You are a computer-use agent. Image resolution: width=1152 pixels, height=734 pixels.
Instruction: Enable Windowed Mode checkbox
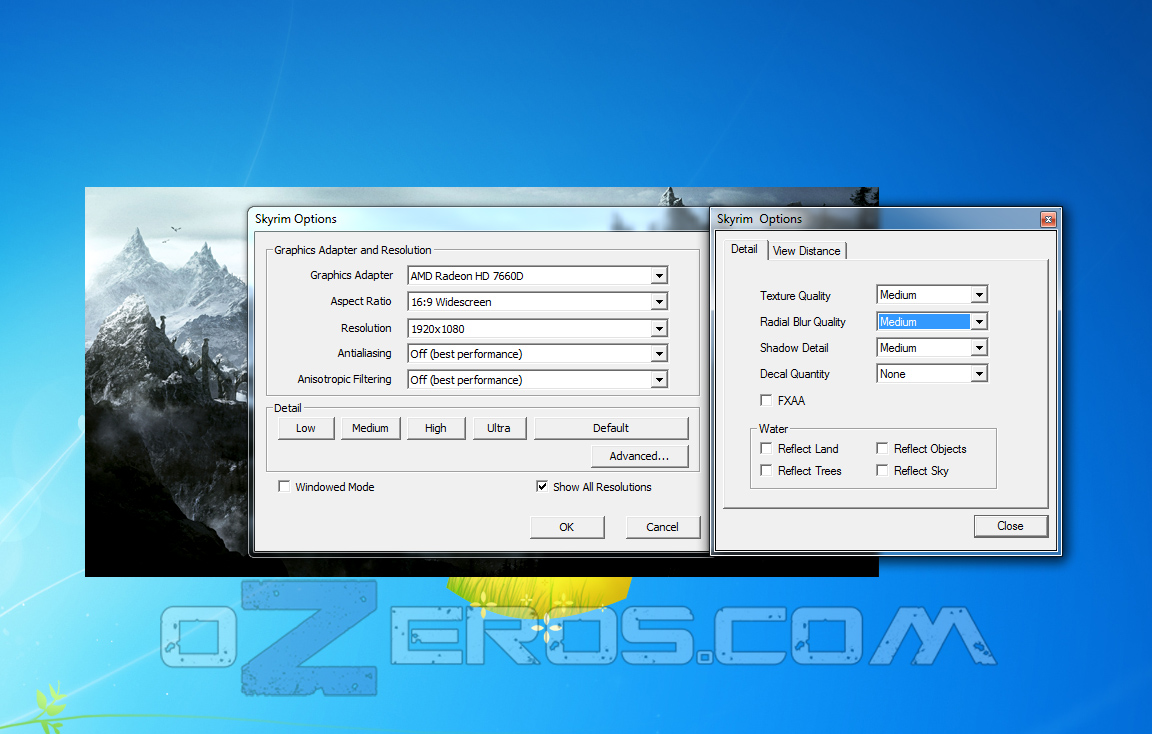pos(284,486)
